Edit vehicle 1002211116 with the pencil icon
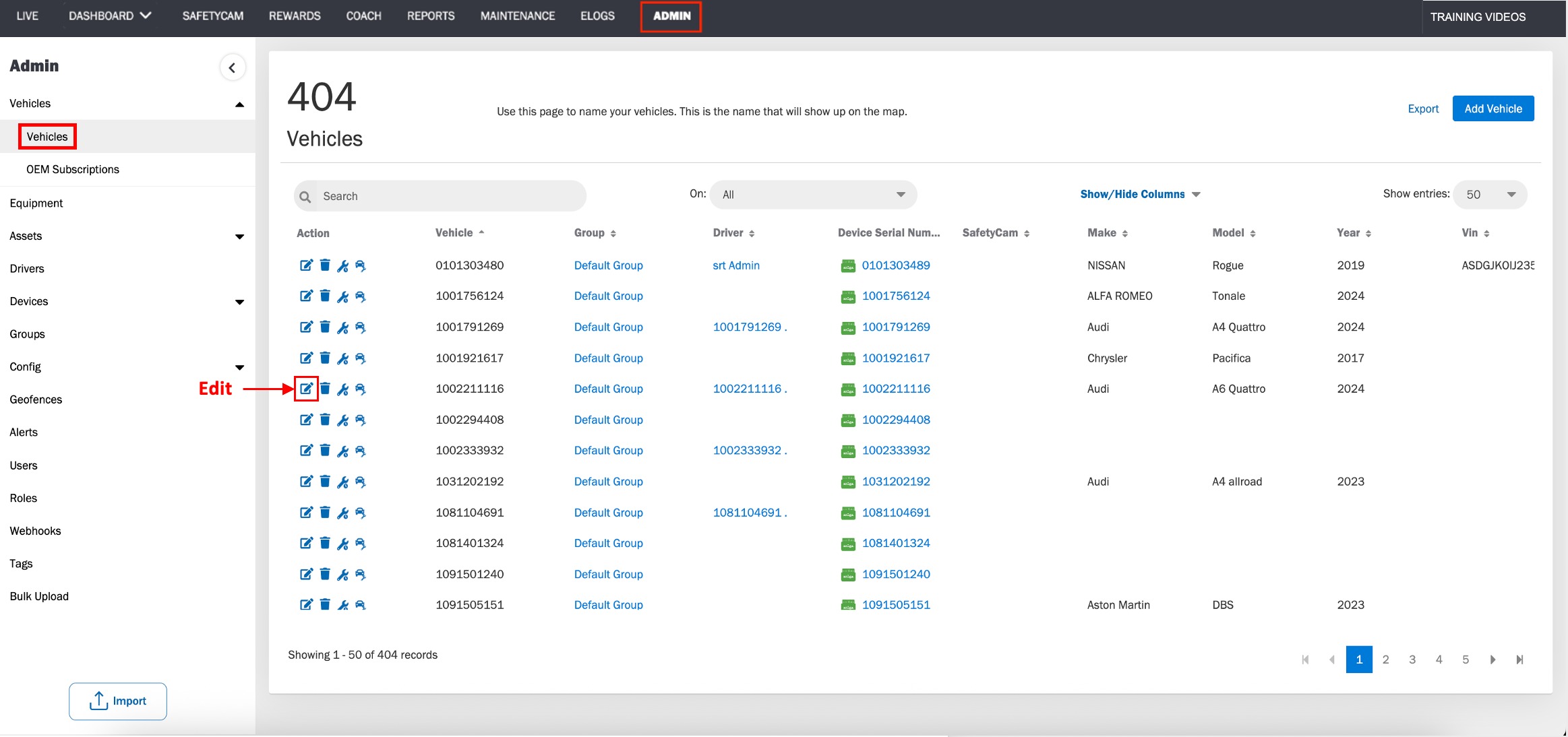This screenshot has height=737, width=1568. click(306, 389)
